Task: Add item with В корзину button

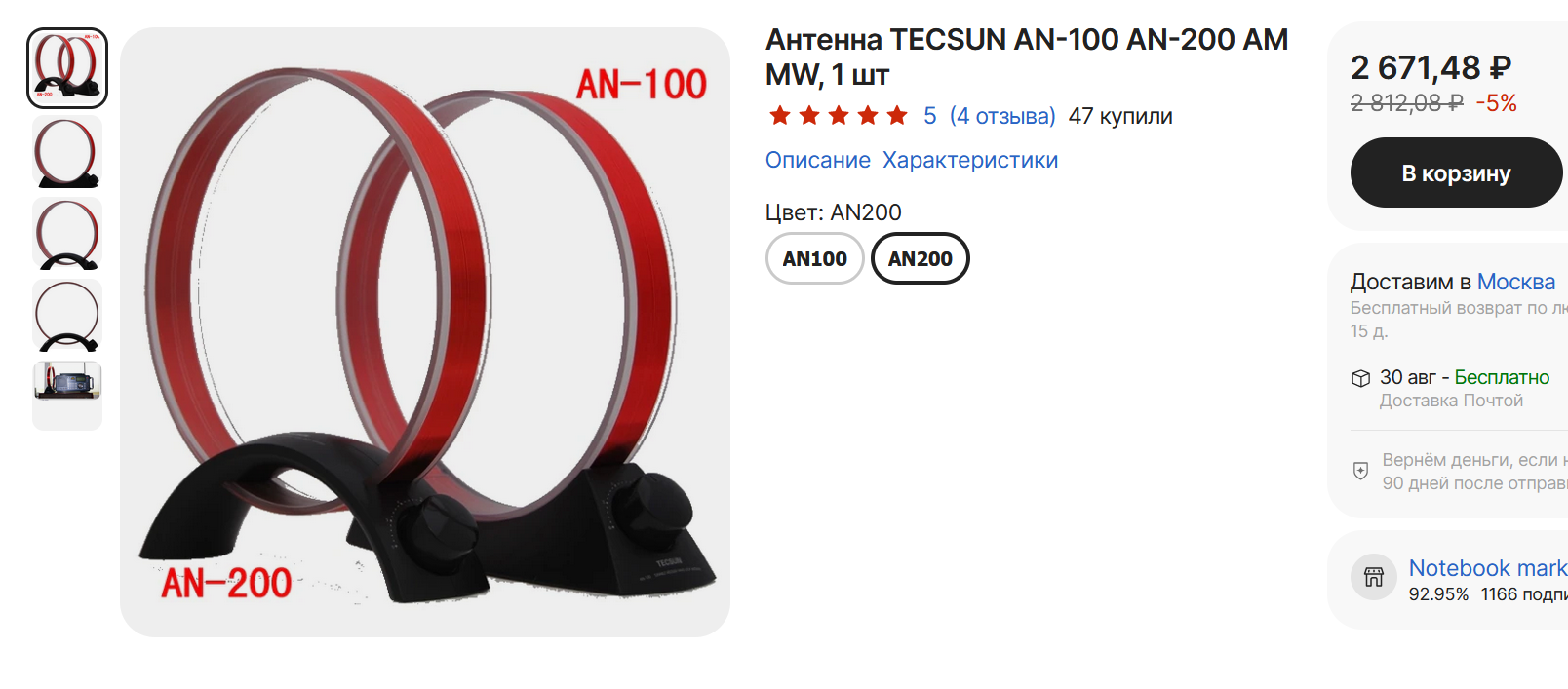Action: pyautogui.click(x=1456, y=172)
